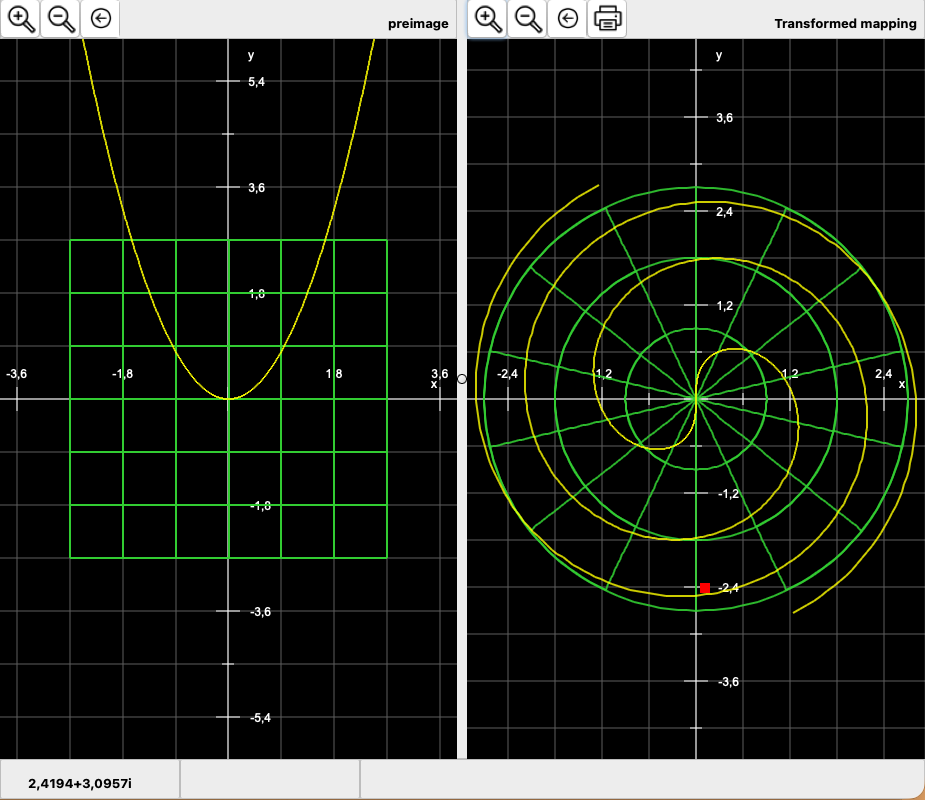
Task: Click the Transformed mapping back arrow icon
Action: [568, 18]
